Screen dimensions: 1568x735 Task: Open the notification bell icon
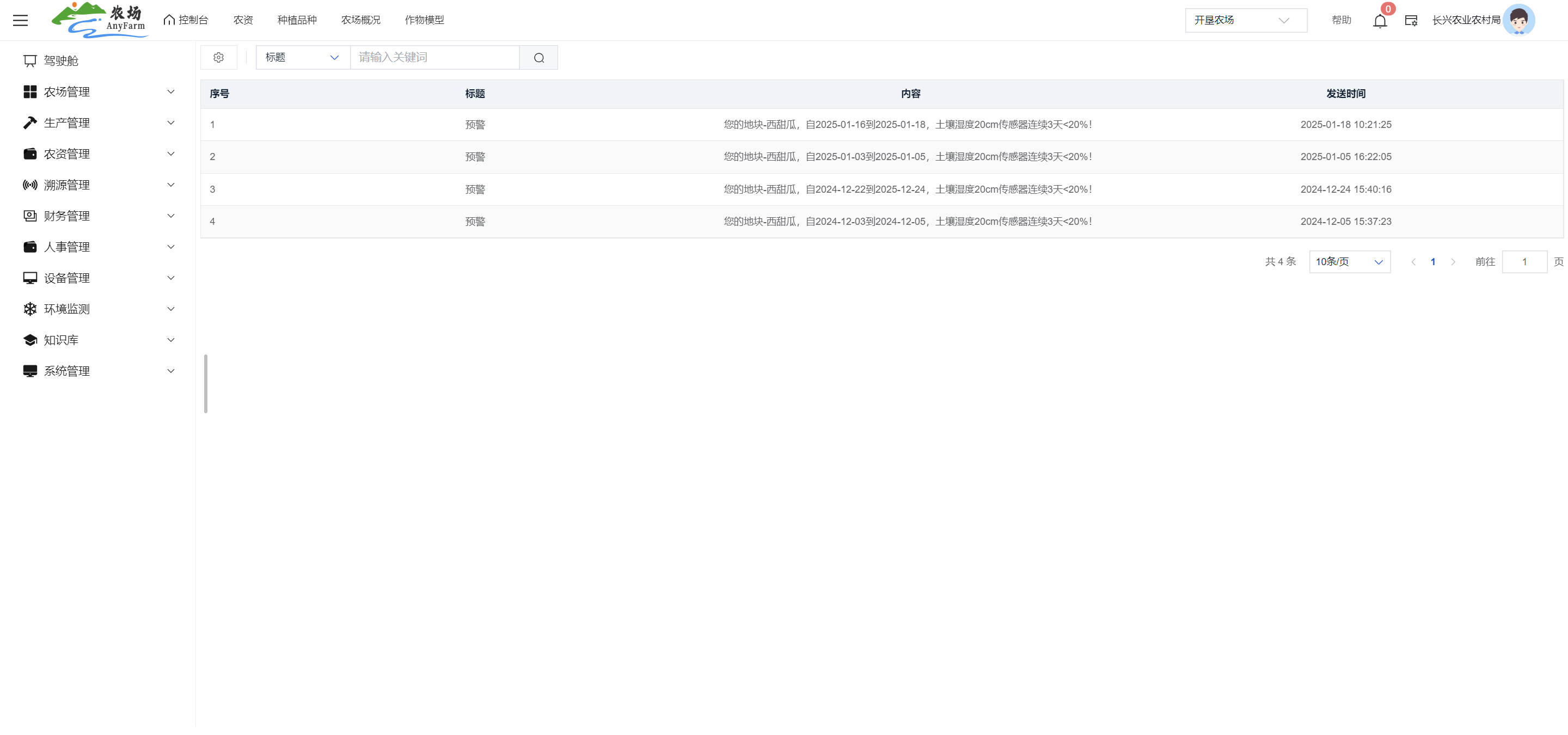pos(1379,21)
